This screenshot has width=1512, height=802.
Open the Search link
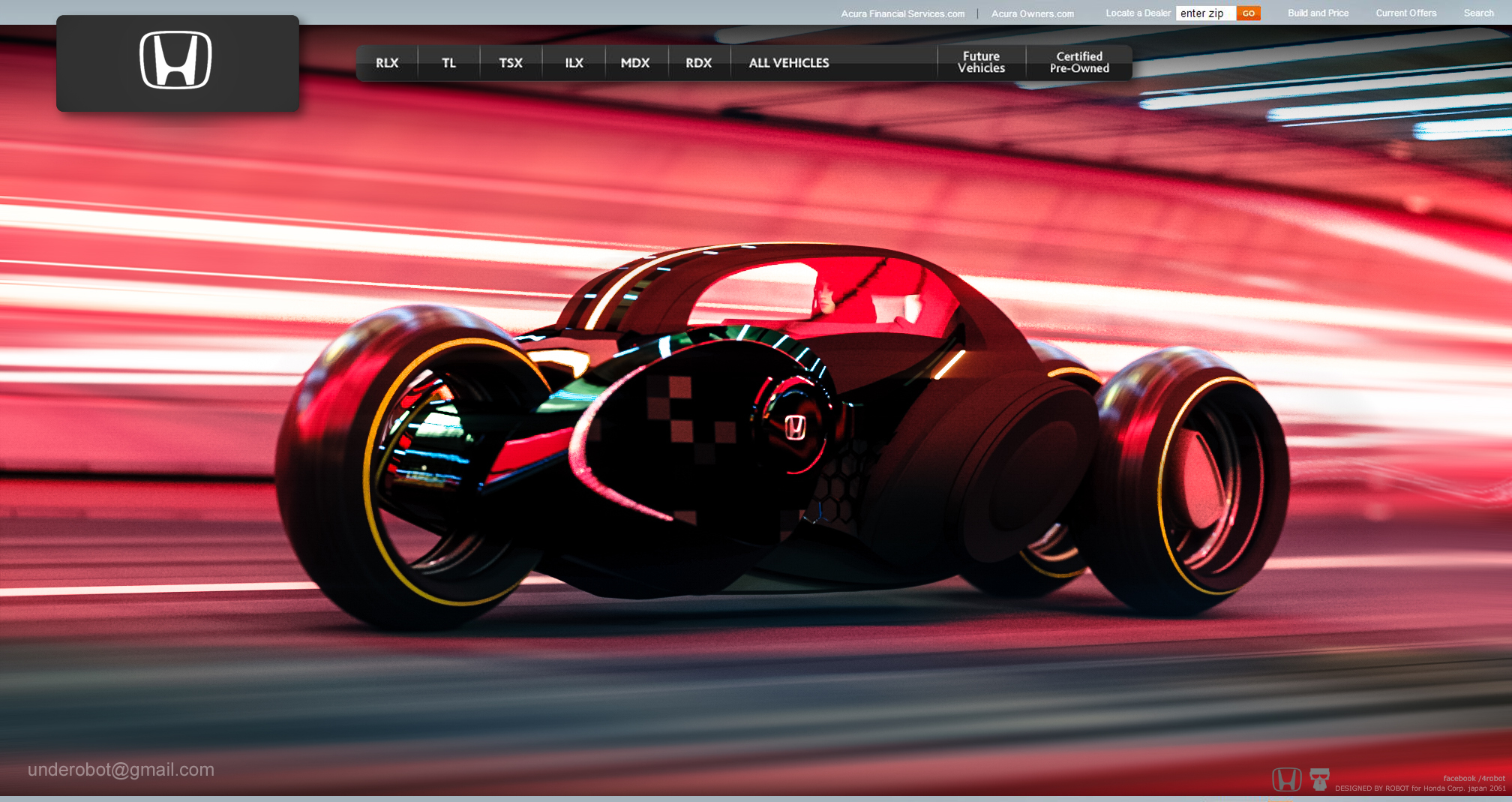[x=1478, y=13]
